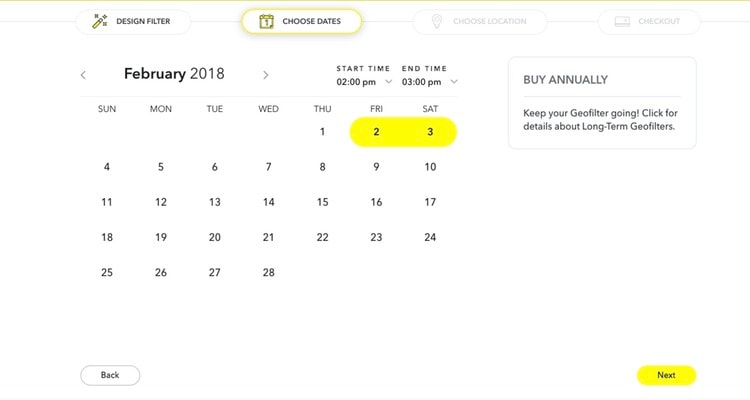
Task: Click the credit card Checkout icon
Action: pos(621,21)
